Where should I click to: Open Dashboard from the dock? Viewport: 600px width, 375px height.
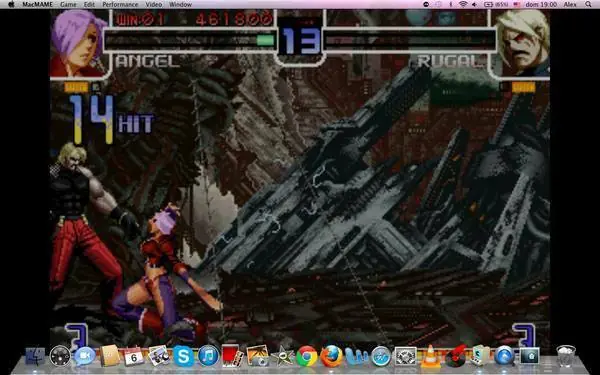click(x=60, y=356)
